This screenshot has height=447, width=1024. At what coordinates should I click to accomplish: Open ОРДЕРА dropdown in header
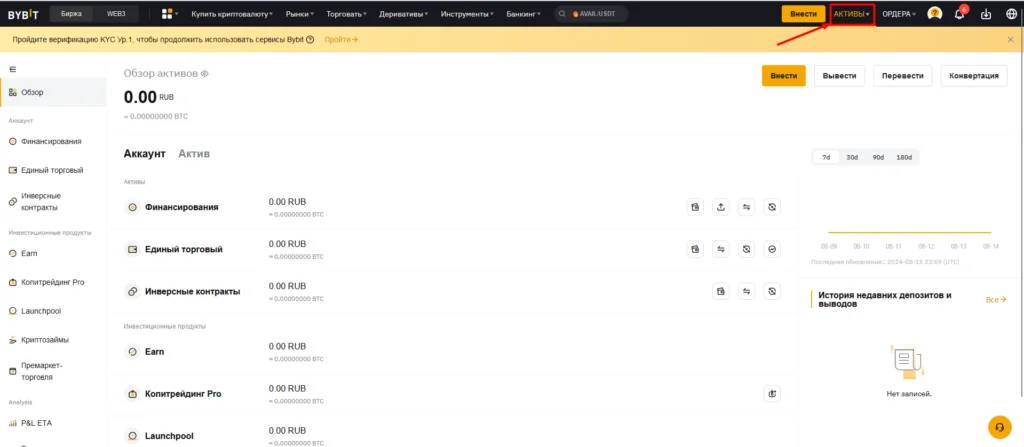[899, 14]
